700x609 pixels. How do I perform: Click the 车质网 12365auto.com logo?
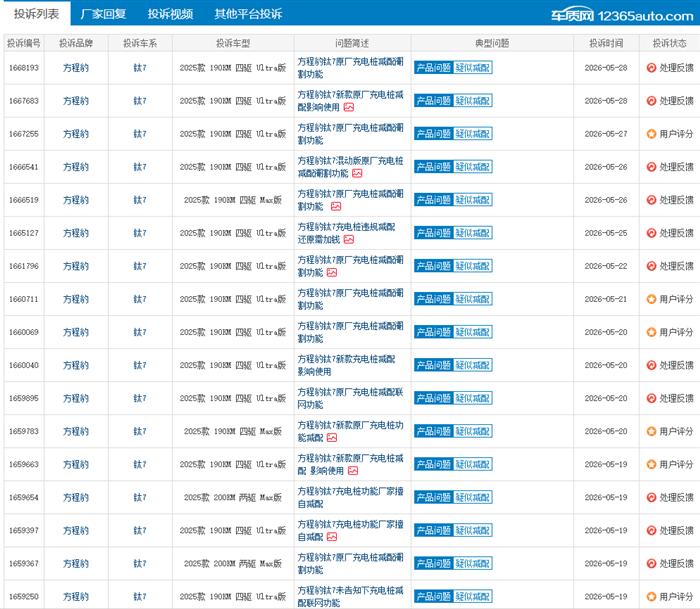pyautogui.click(x=622, y=16)
